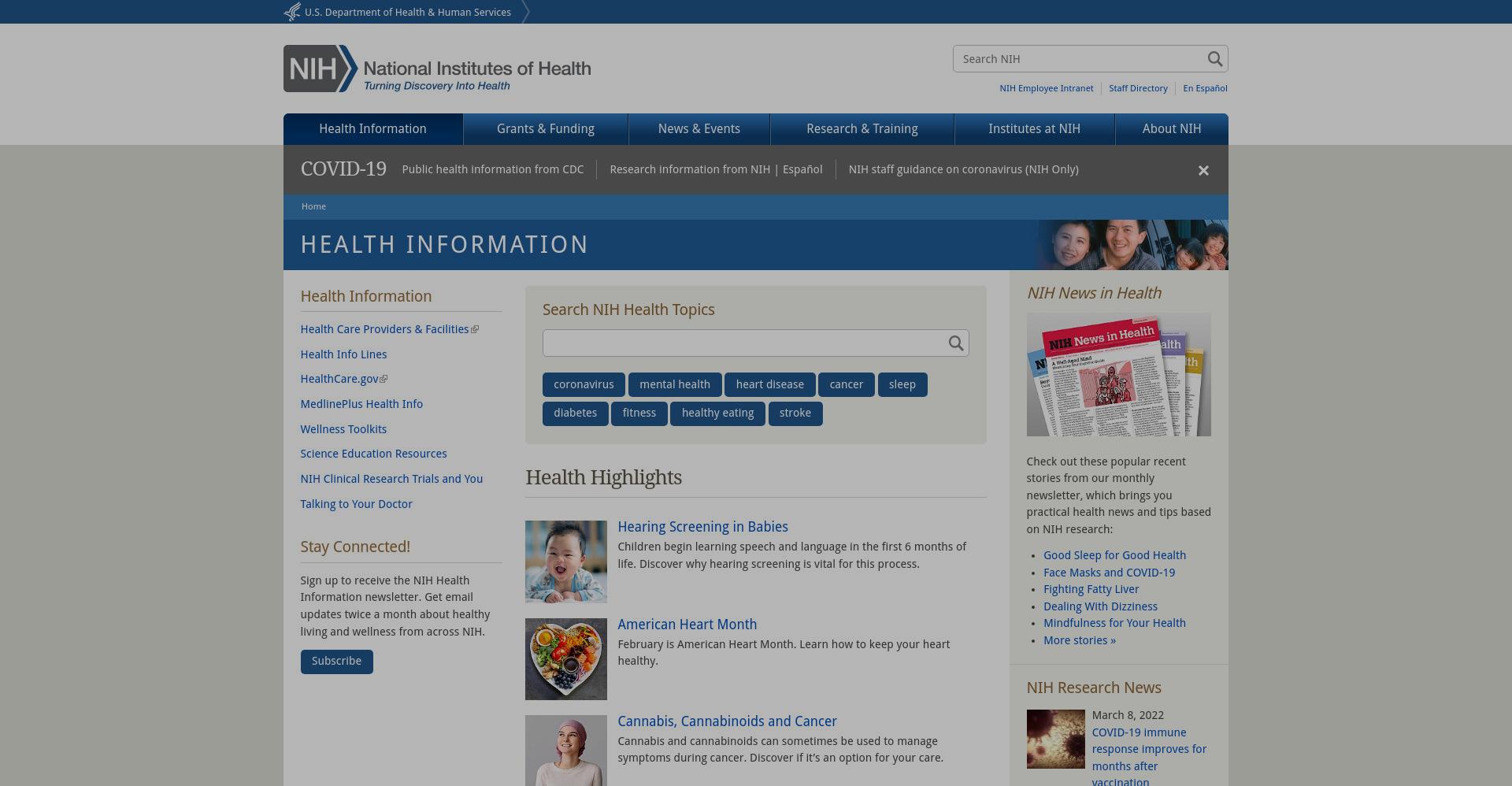The width and height of the screenshot is (1512, 786).
Task: Select the stroke topic tag
Action: [x=795, y=413]
